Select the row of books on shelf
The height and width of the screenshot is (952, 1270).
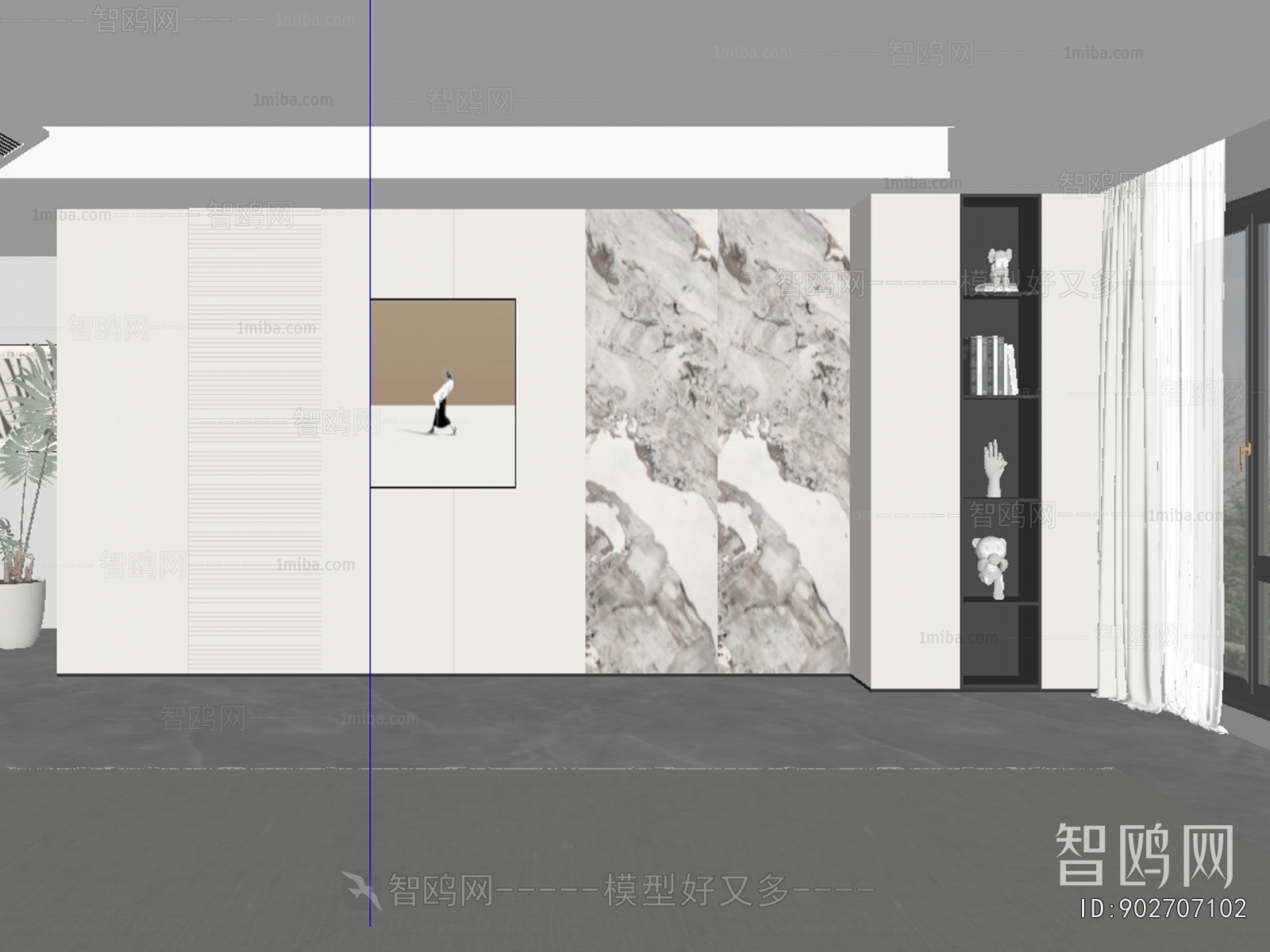click(992, 366)
